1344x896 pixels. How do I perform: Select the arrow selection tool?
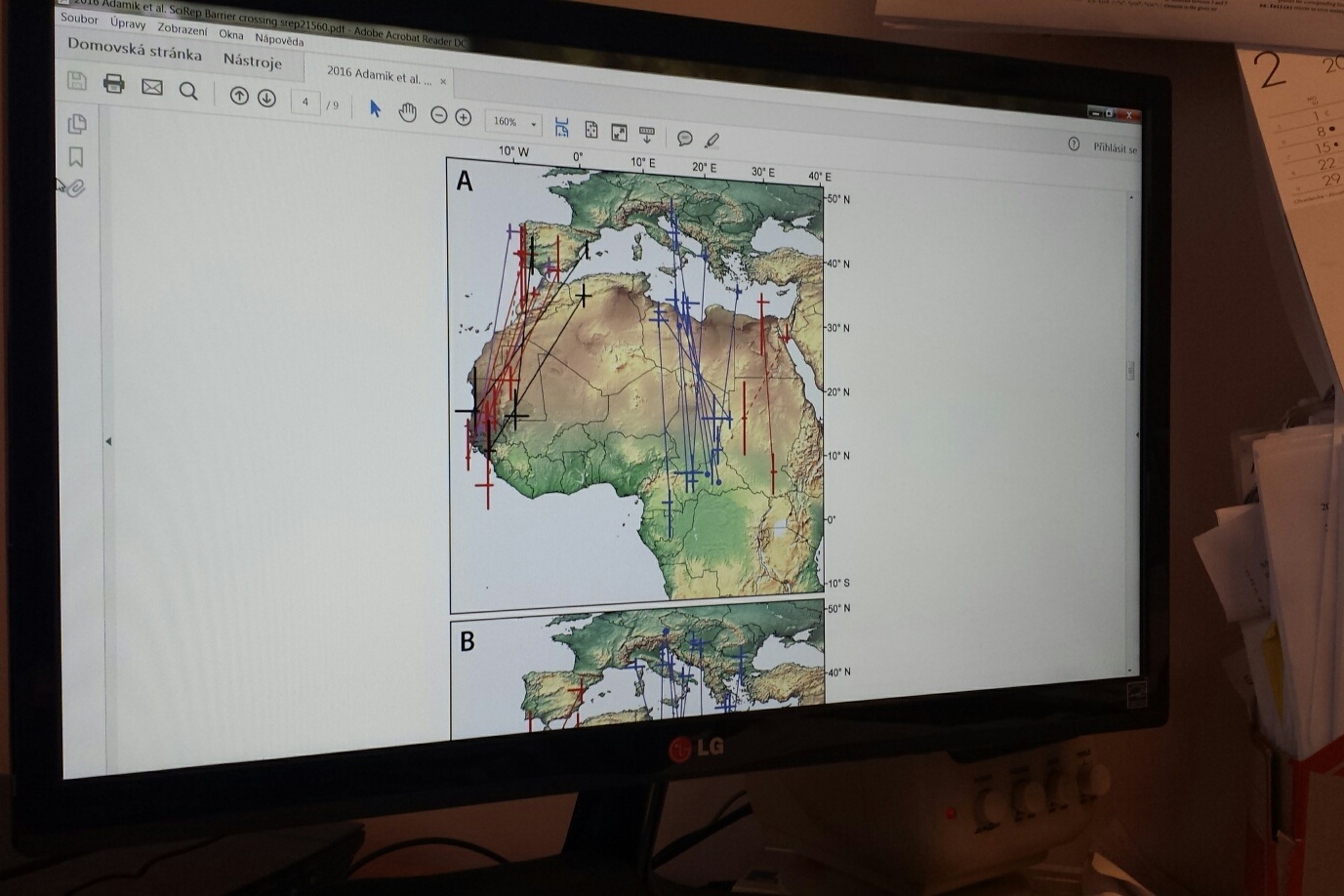(x=375, y=108)
